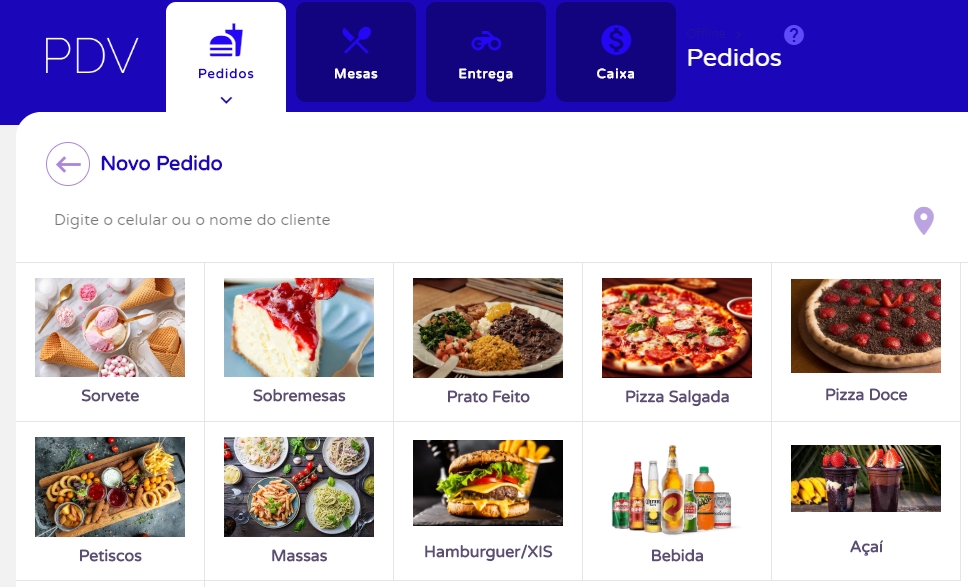968x587 pixels.
Task: Open the Entrega tab
Action: [486, 52]
